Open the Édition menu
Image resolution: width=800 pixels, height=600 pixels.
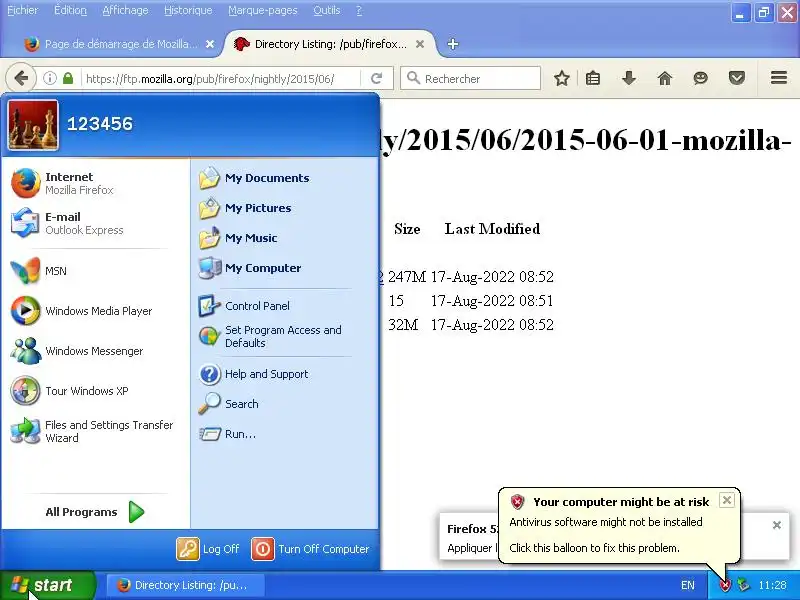[70, 10]
